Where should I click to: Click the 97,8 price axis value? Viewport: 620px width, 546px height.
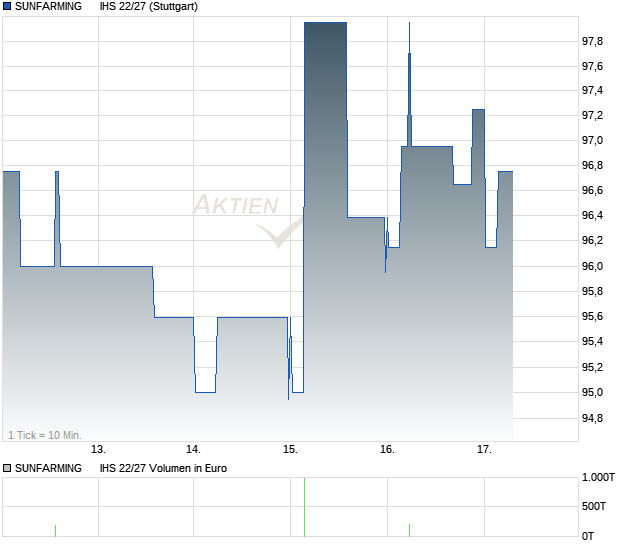pyautogui.click(x=592, y=41)
